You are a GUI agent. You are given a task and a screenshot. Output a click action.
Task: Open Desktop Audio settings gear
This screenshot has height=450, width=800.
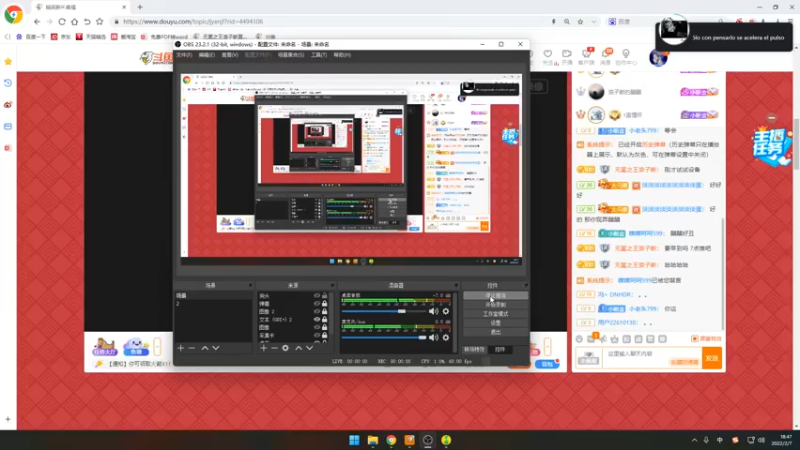coord(446,311)
